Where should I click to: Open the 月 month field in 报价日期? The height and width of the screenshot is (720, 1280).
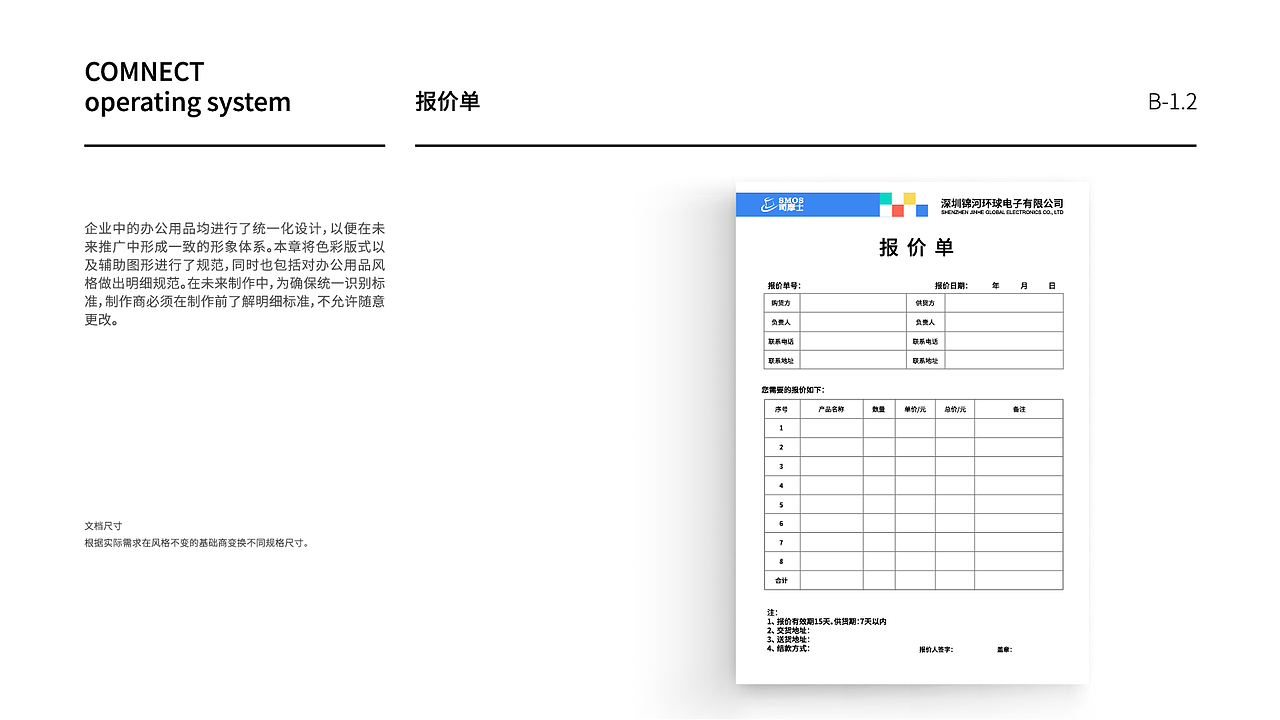[1024, 285]
